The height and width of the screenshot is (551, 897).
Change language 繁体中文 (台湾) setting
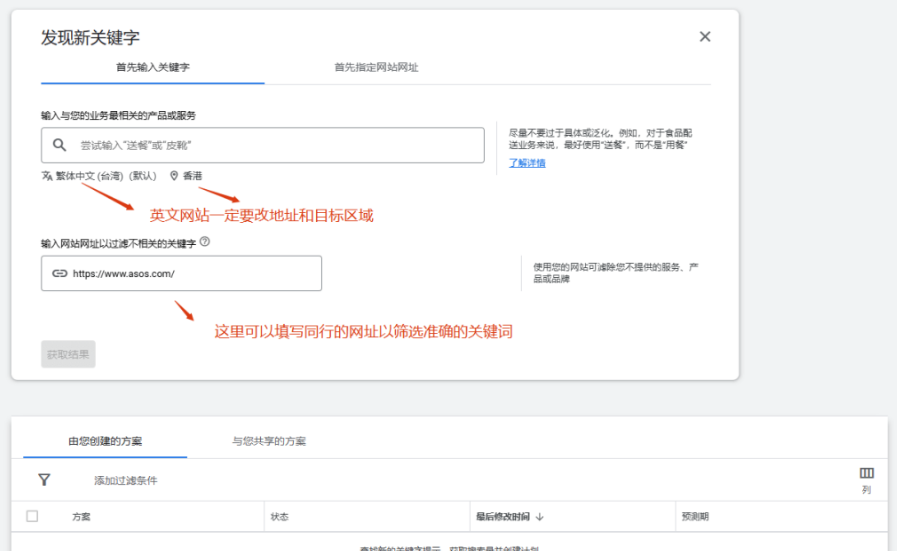pos(106,176)
